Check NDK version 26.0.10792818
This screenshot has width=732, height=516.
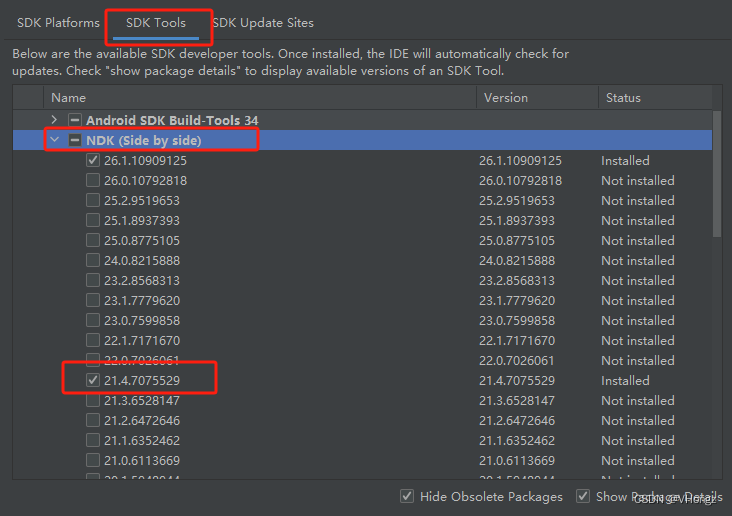coord(93,180)
